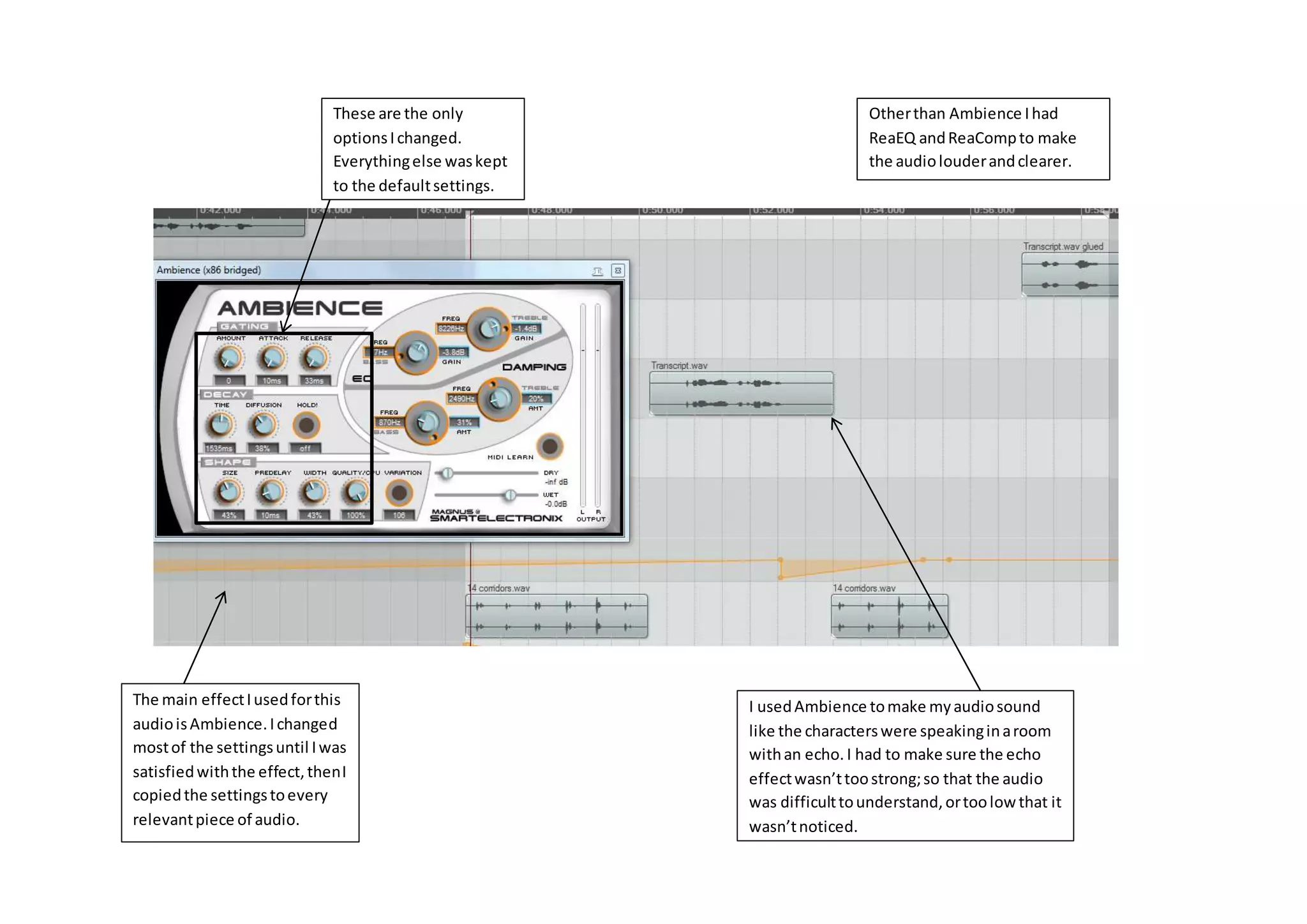Click the 0:50.000 ruler marker

pos(661,211)
